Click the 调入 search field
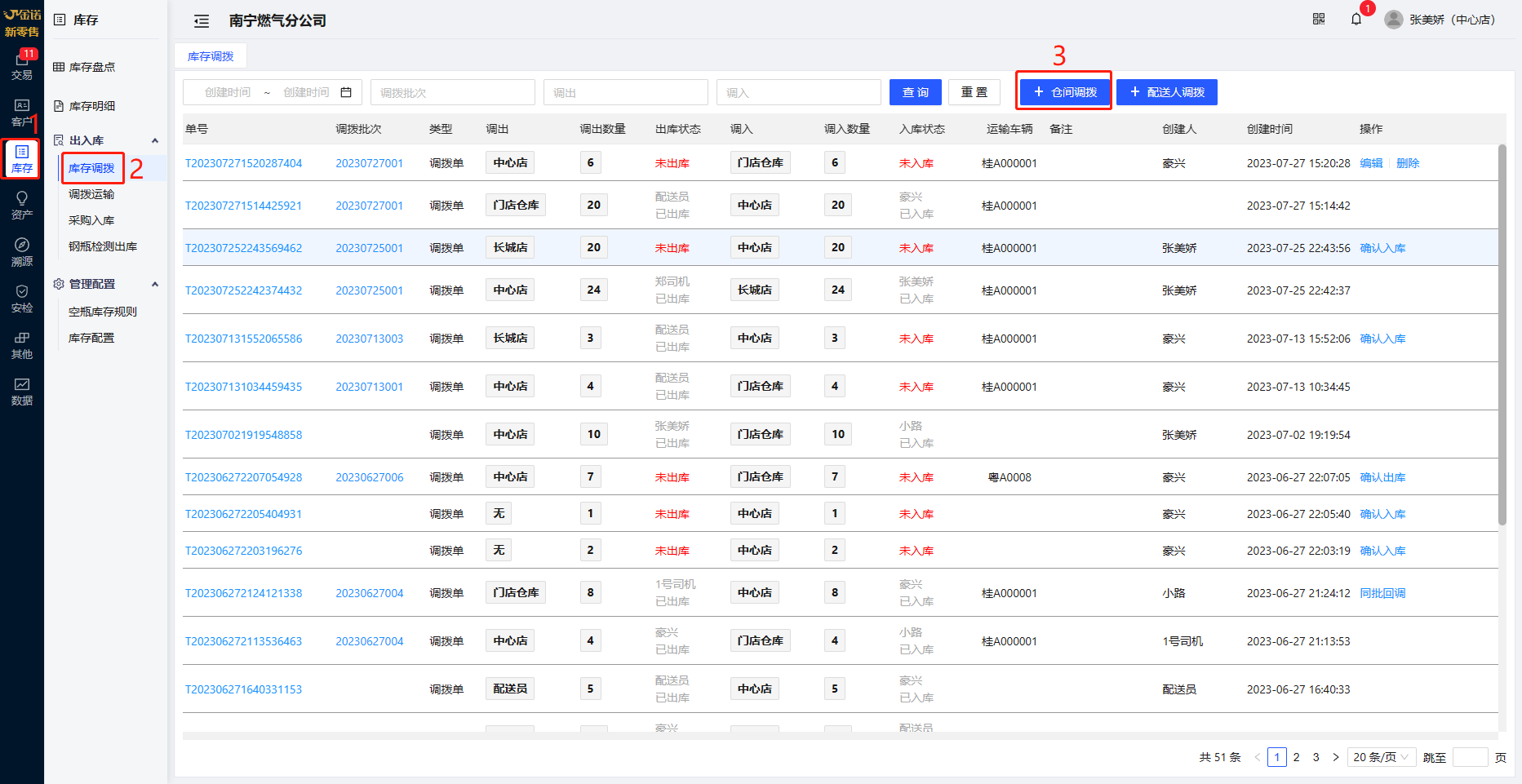1522x784 pixels. [x=799, y=92]
